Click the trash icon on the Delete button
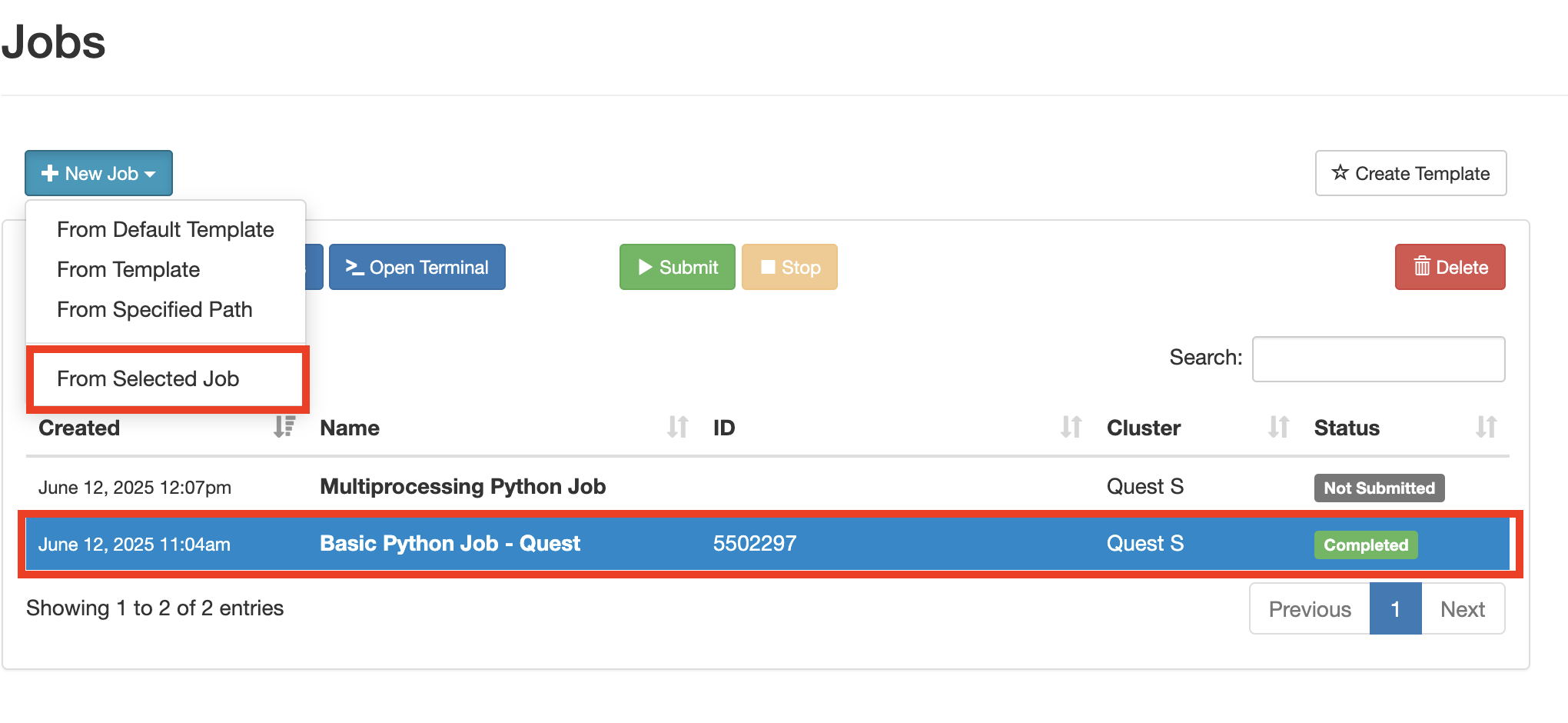Image resolution: width=1568 pixels, height=723 pixels. pyautogui.click(x=1422, y=267)
